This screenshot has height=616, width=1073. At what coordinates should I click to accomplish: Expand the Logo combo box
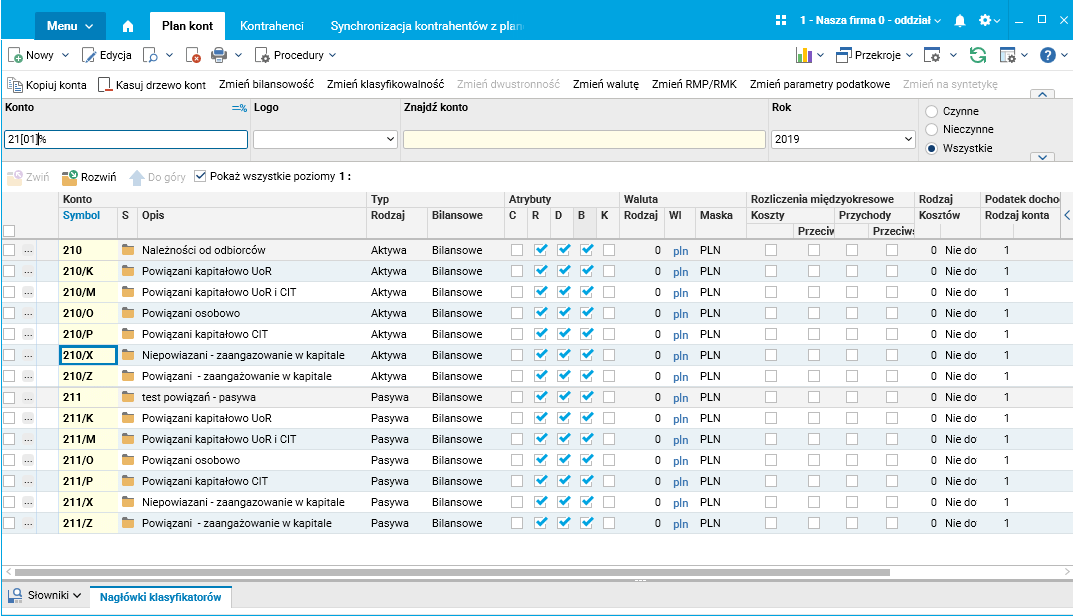[x=389, y=140]
